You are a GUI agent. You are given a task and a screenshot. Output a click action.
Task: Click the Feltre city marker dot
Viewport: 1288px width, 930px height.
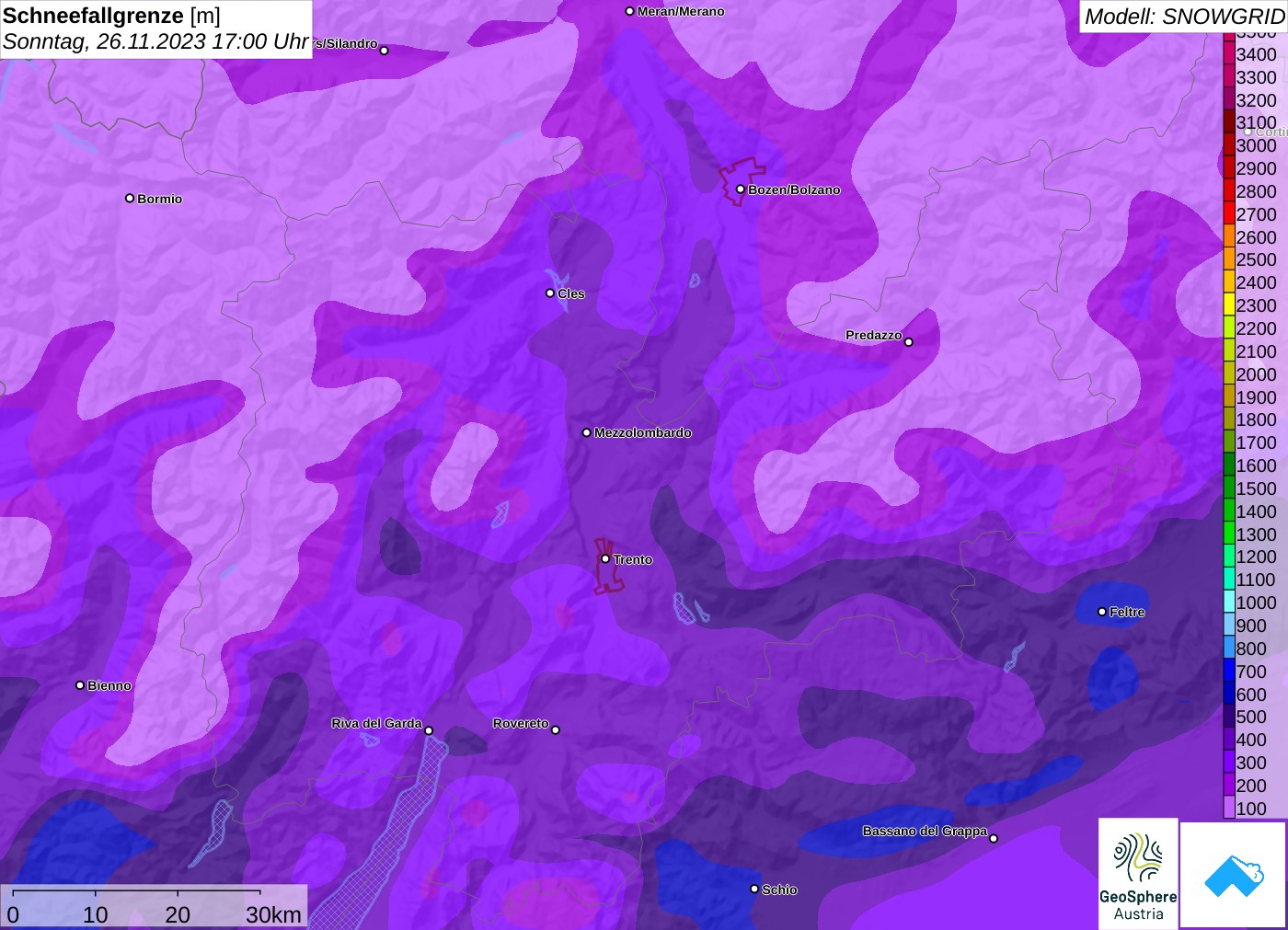[x=1102, y=612]
